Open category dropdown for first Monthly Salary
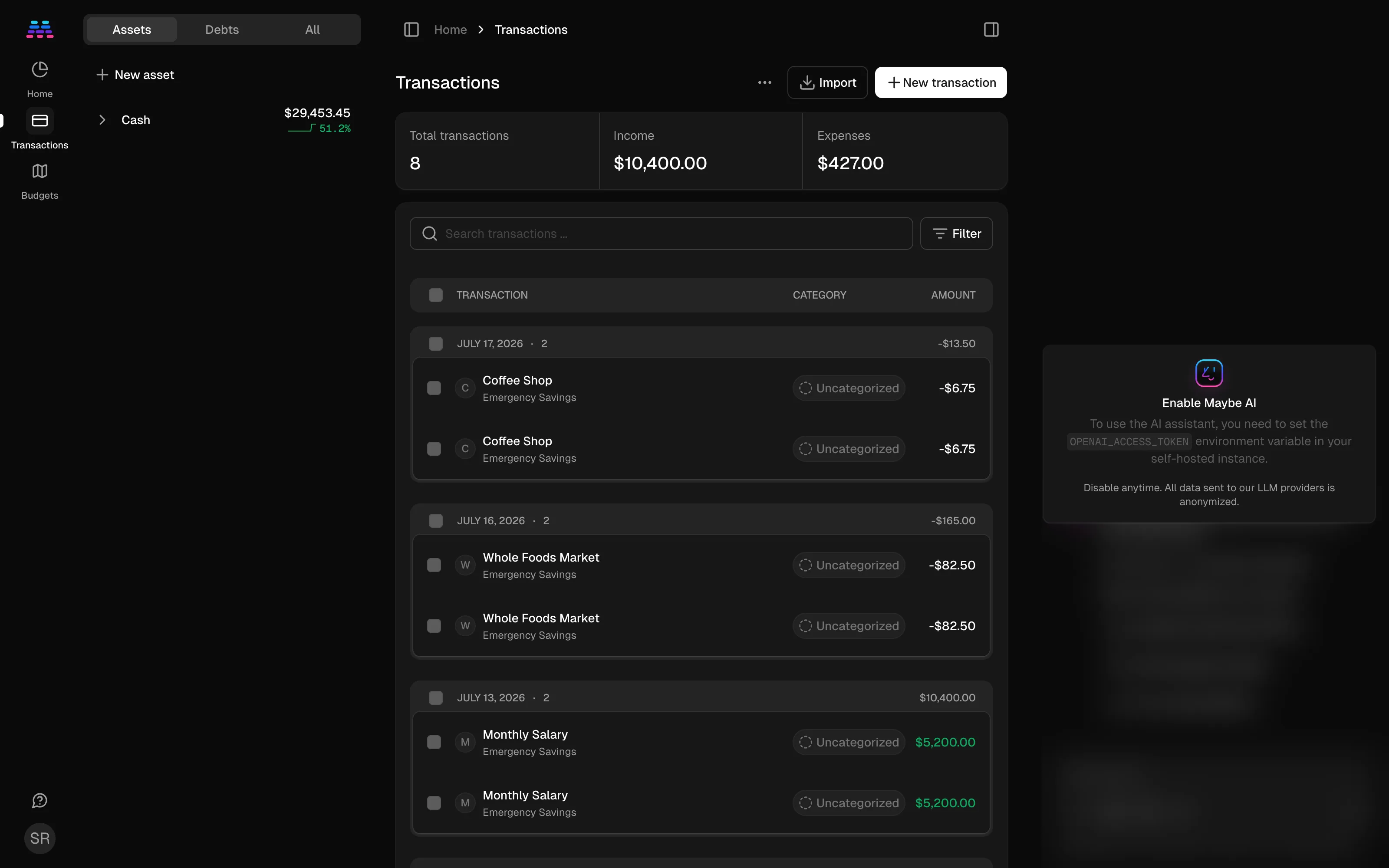 point(849,742)
